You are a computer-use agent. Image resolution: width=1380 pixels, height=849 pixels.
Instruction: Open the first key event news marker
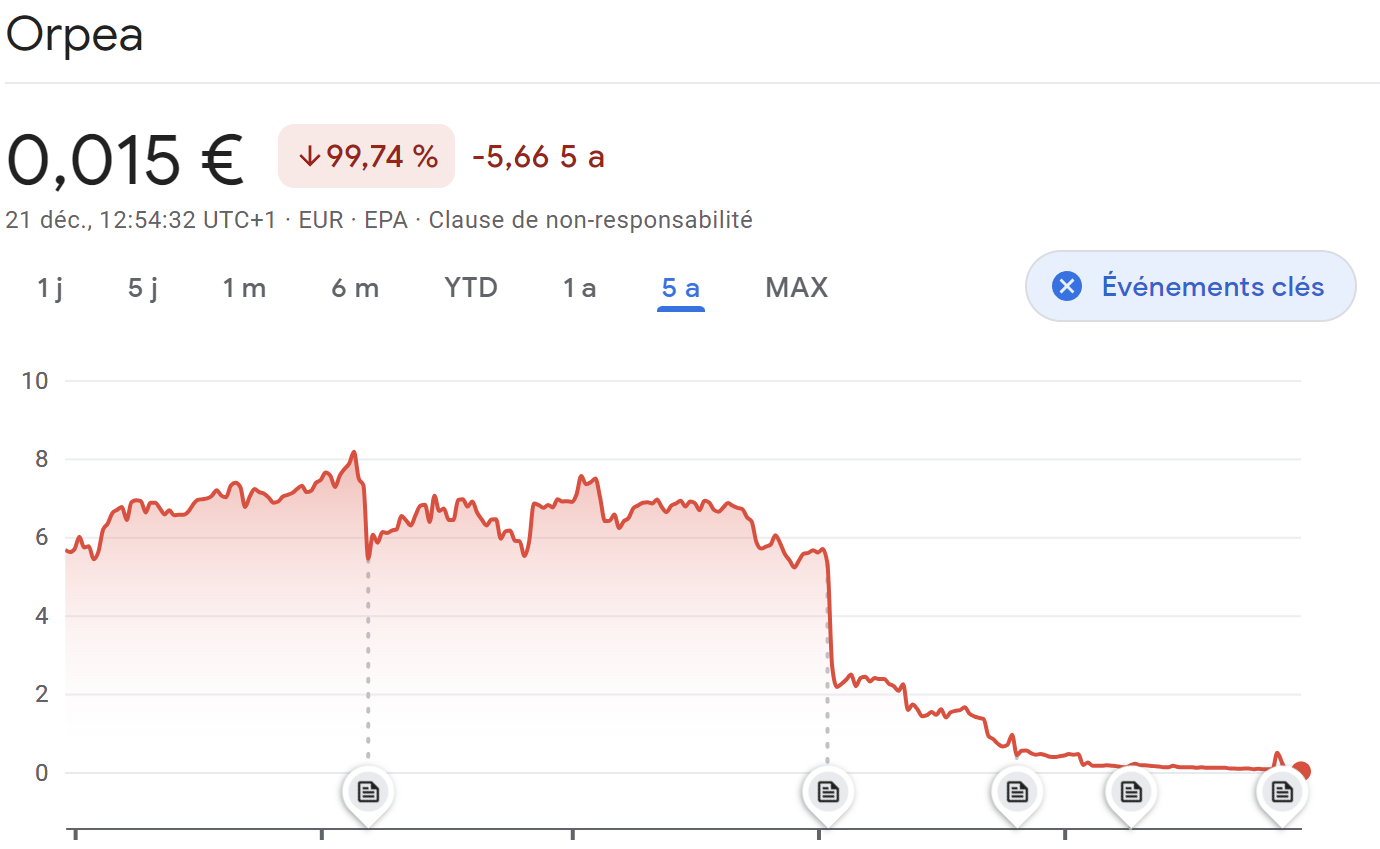pos(368,792)
